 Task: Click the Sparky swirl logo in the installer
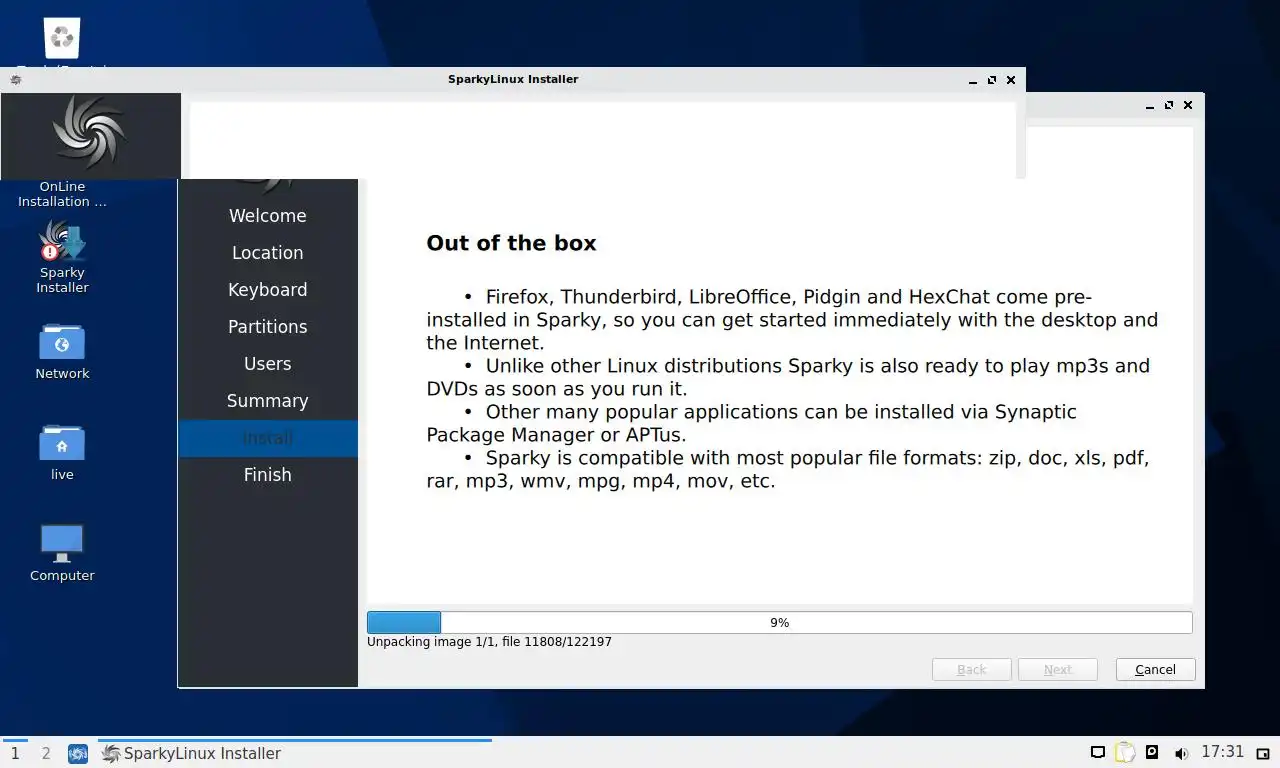[x=90, y=133]
